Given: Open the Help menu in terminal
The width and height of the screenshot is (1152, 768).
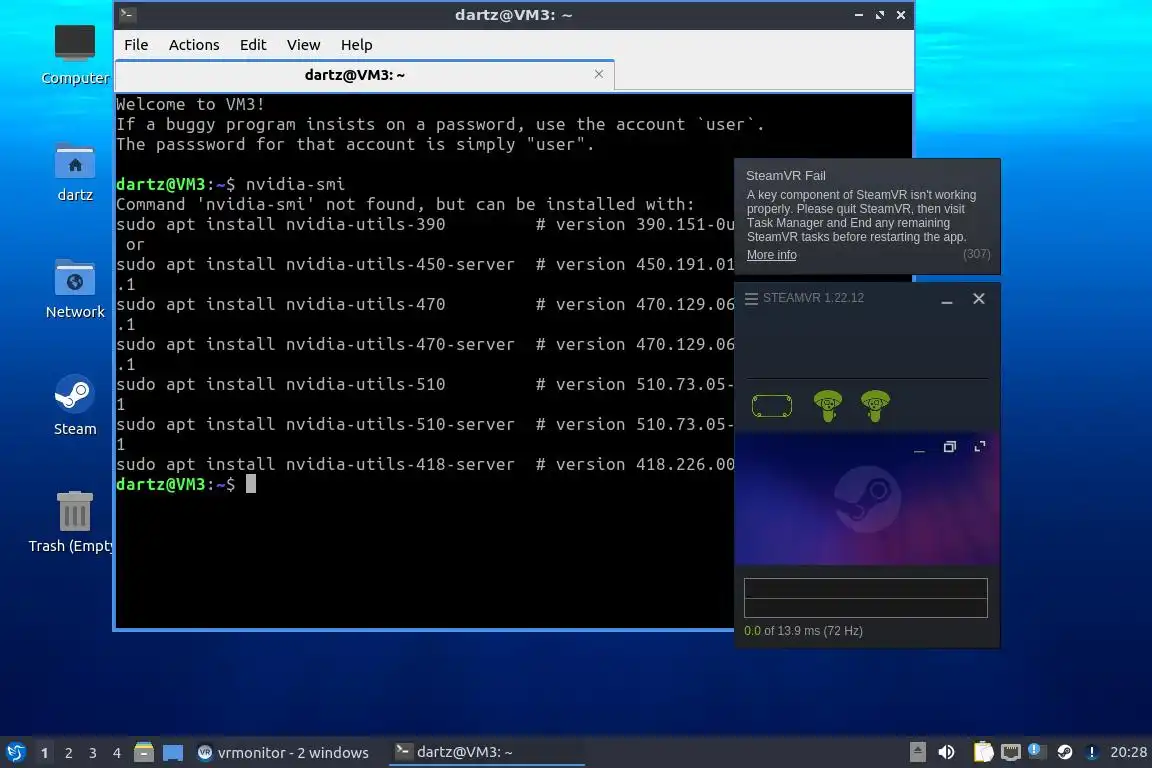Looking at the screenshot, I should point(356,45).
